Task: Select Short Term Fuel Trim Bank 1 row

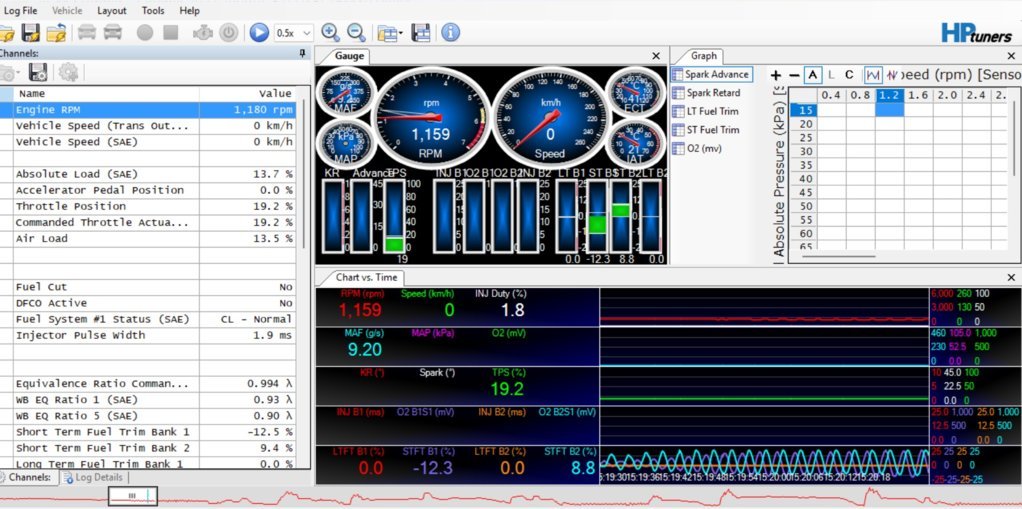Action: click(x=148, y=432)
